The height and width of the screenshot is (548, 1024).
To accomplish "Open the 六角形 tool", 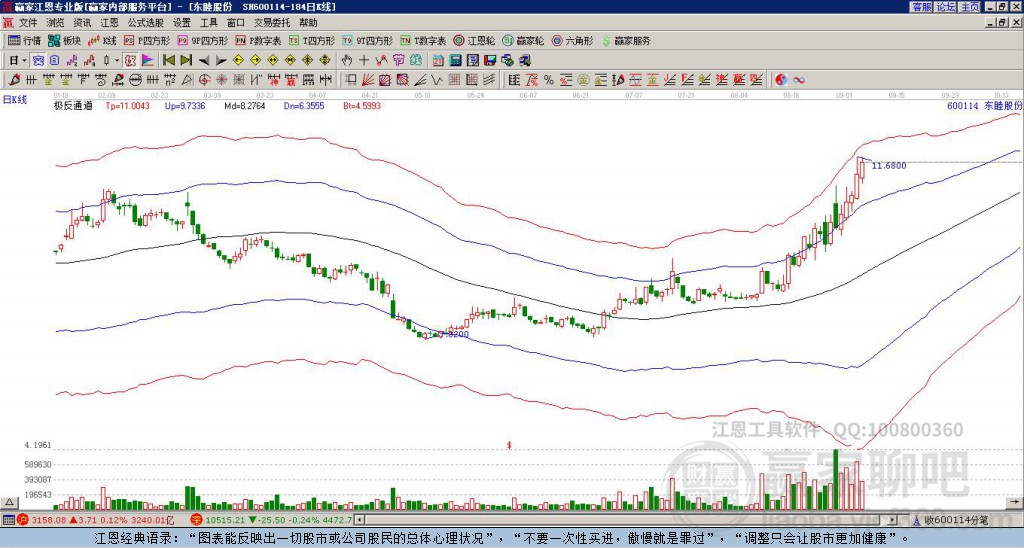I will 572,40.
